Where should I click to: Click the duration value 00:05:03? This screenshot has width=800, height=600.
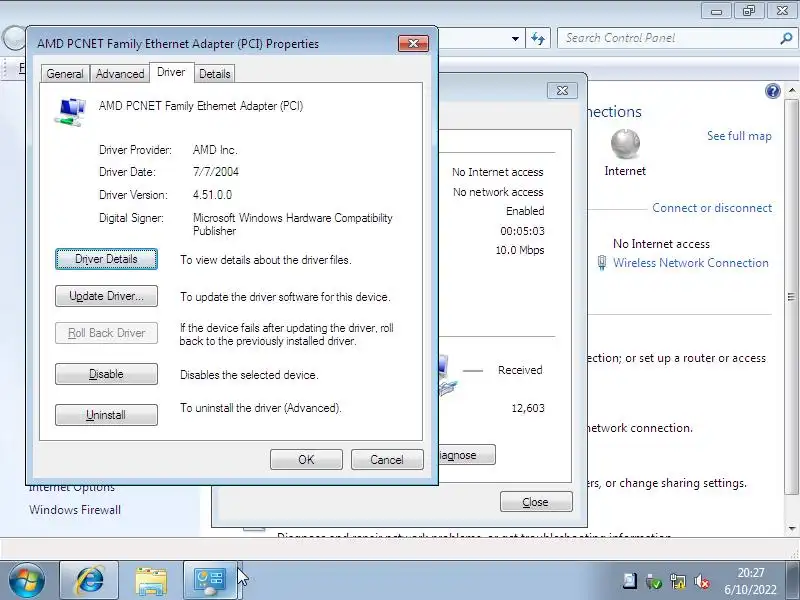pyautogui.click(x=522, y=231)
